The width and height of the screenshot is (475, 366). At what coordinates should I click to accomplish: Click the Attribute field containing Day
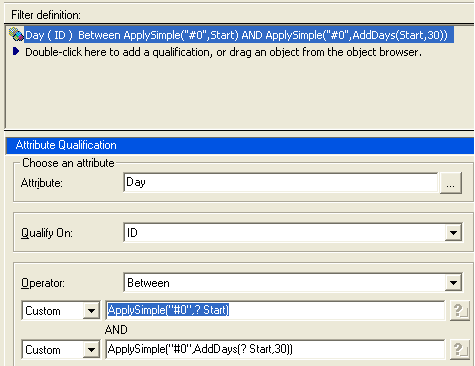280,182
